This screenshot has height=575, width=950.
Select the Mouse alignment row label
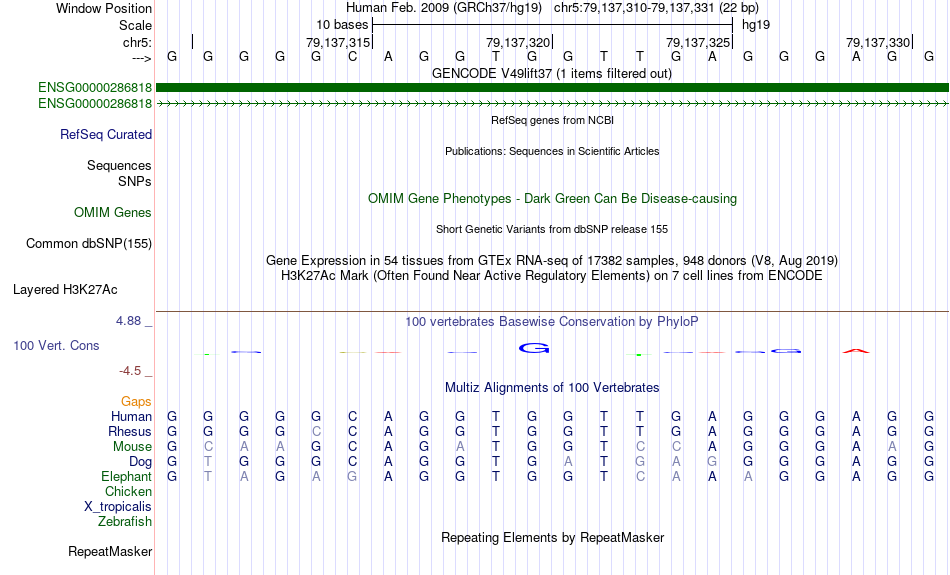point(132,447)
